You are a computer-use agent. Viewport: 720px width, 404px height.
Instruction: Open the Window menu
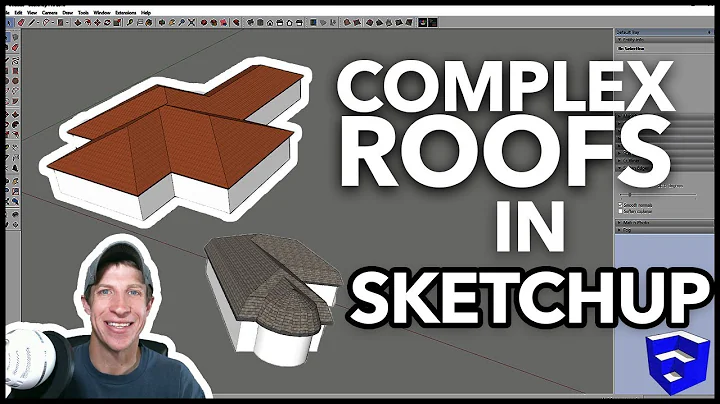(x=102, y=12)
